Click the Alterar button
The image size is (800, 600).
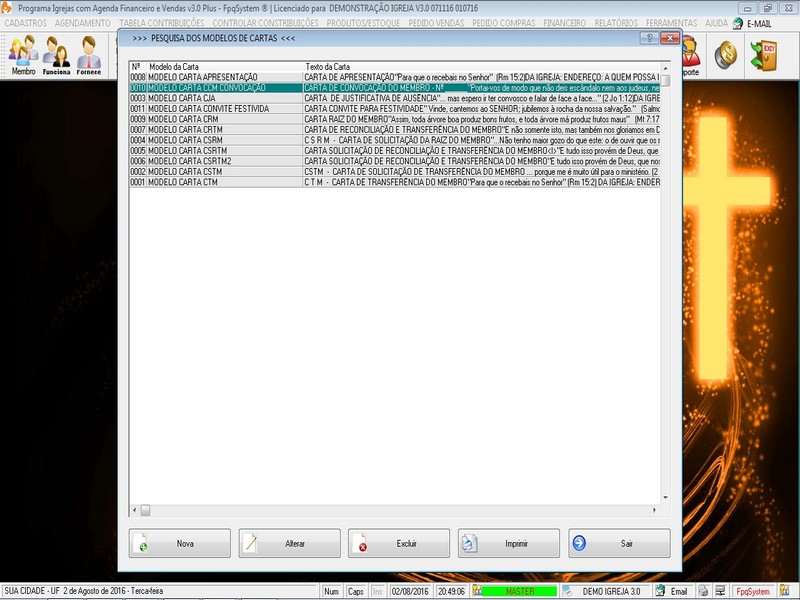[x=289, y=543]
